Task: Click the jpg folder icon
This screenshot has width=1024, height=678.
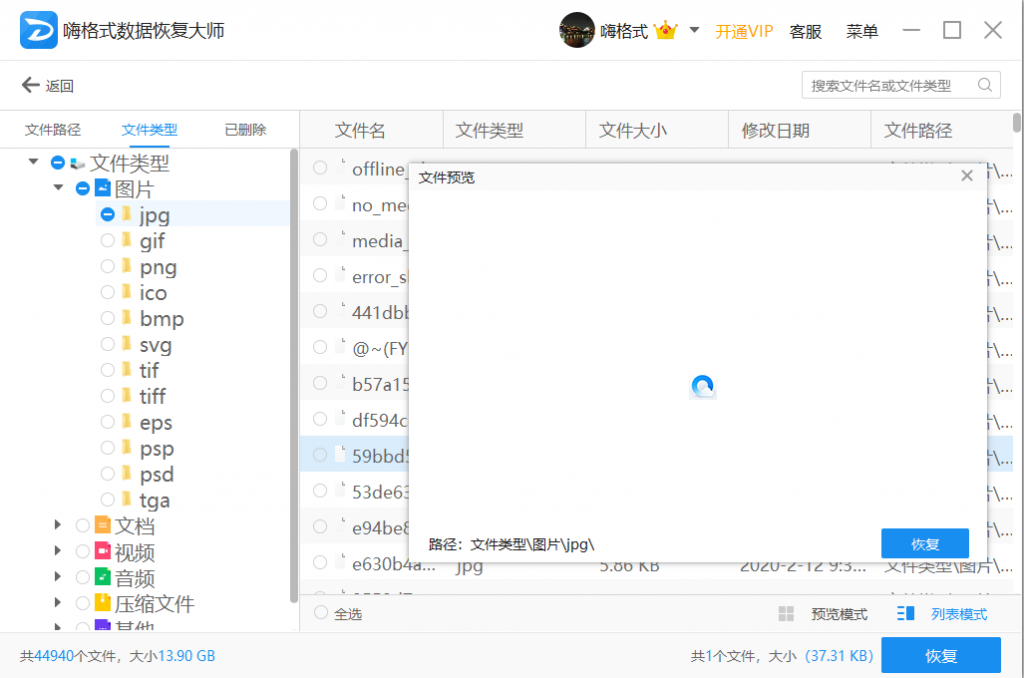Action: (x=127, y=214)
